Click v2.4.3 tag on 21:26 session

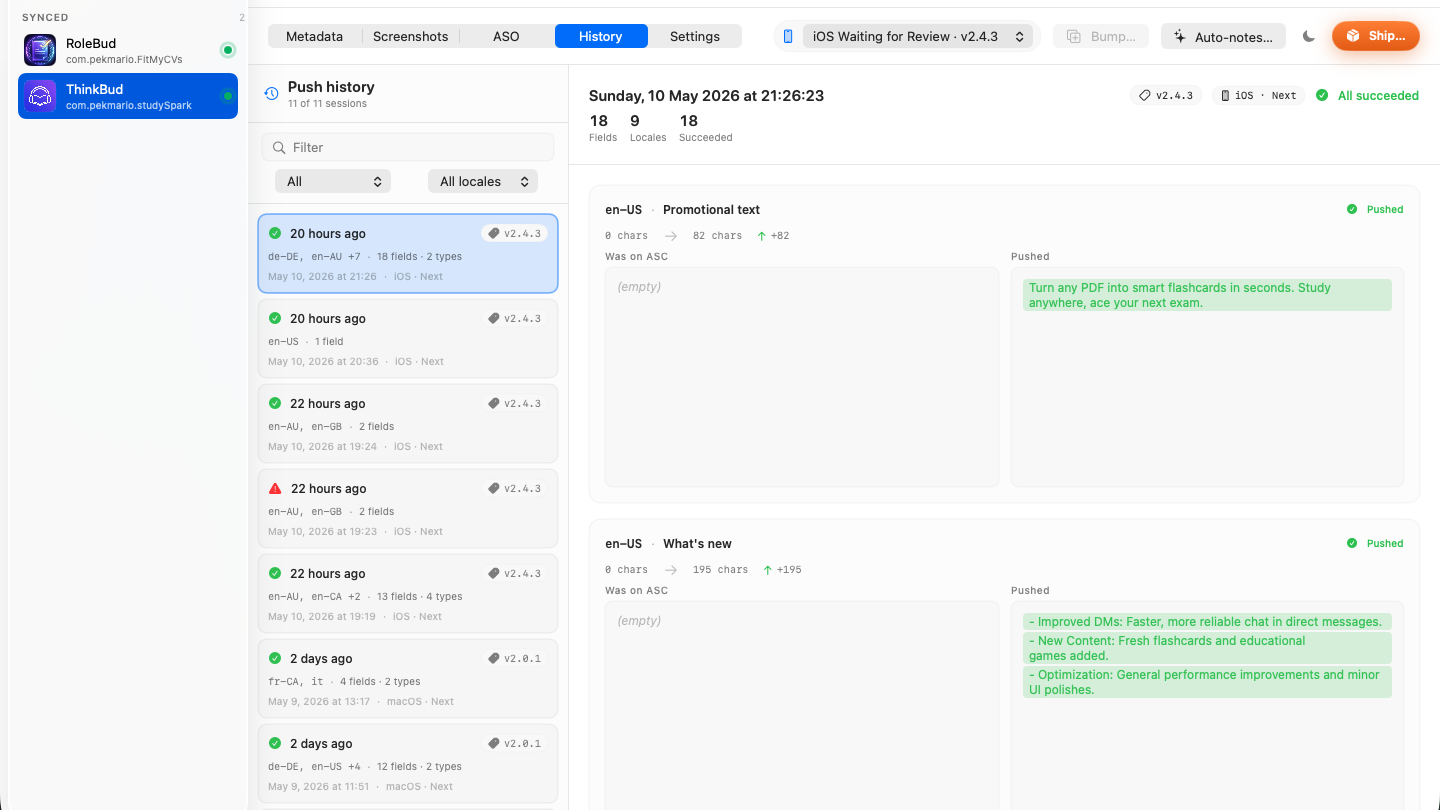pos(514,233)
